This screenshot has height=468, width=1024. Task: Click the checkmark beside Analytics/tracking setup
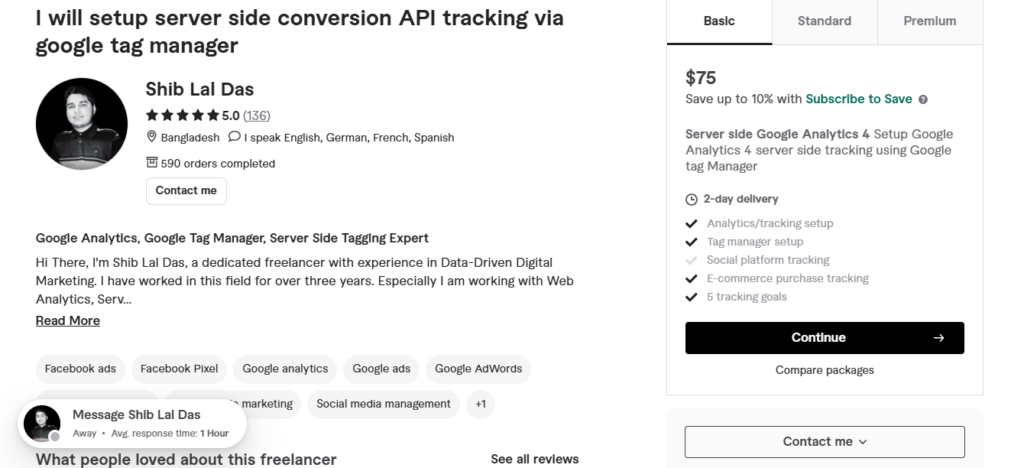(692, 224)
